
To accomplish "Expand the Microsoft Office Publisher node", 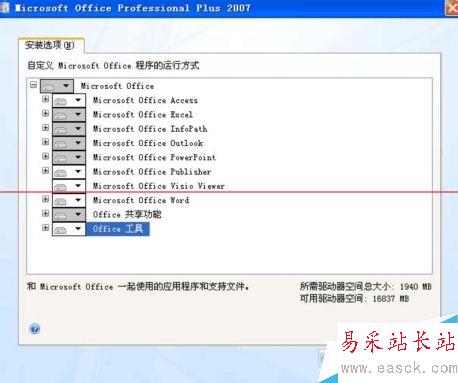I will pos(46,171).
